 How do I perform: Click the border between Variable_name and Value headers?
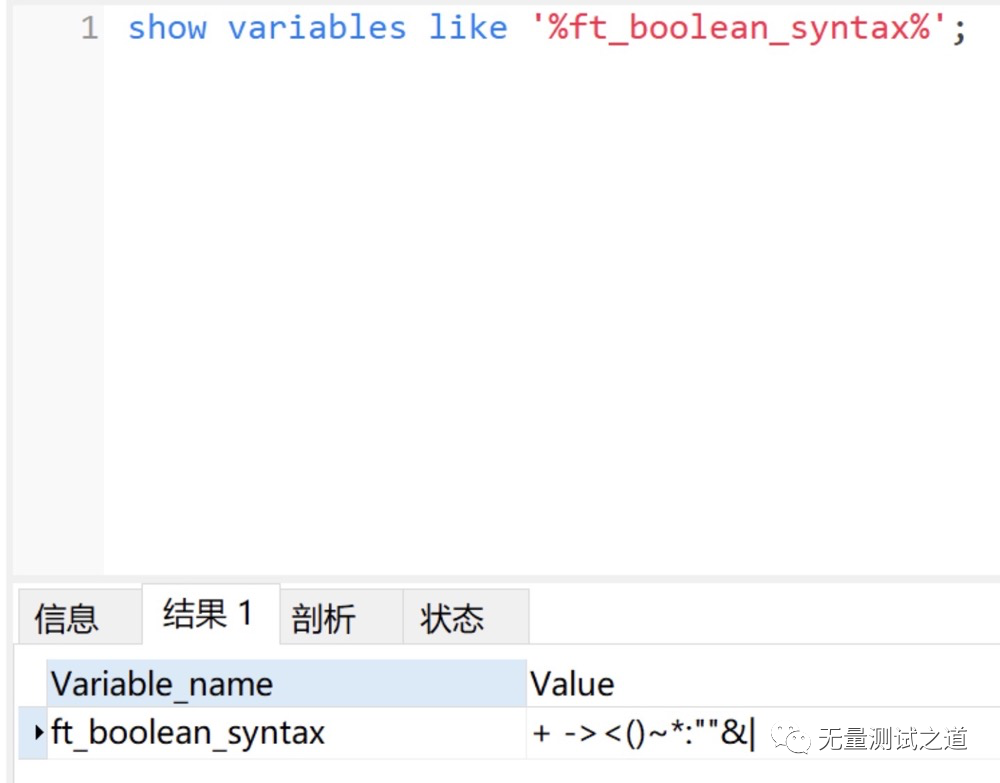(527, 684)
